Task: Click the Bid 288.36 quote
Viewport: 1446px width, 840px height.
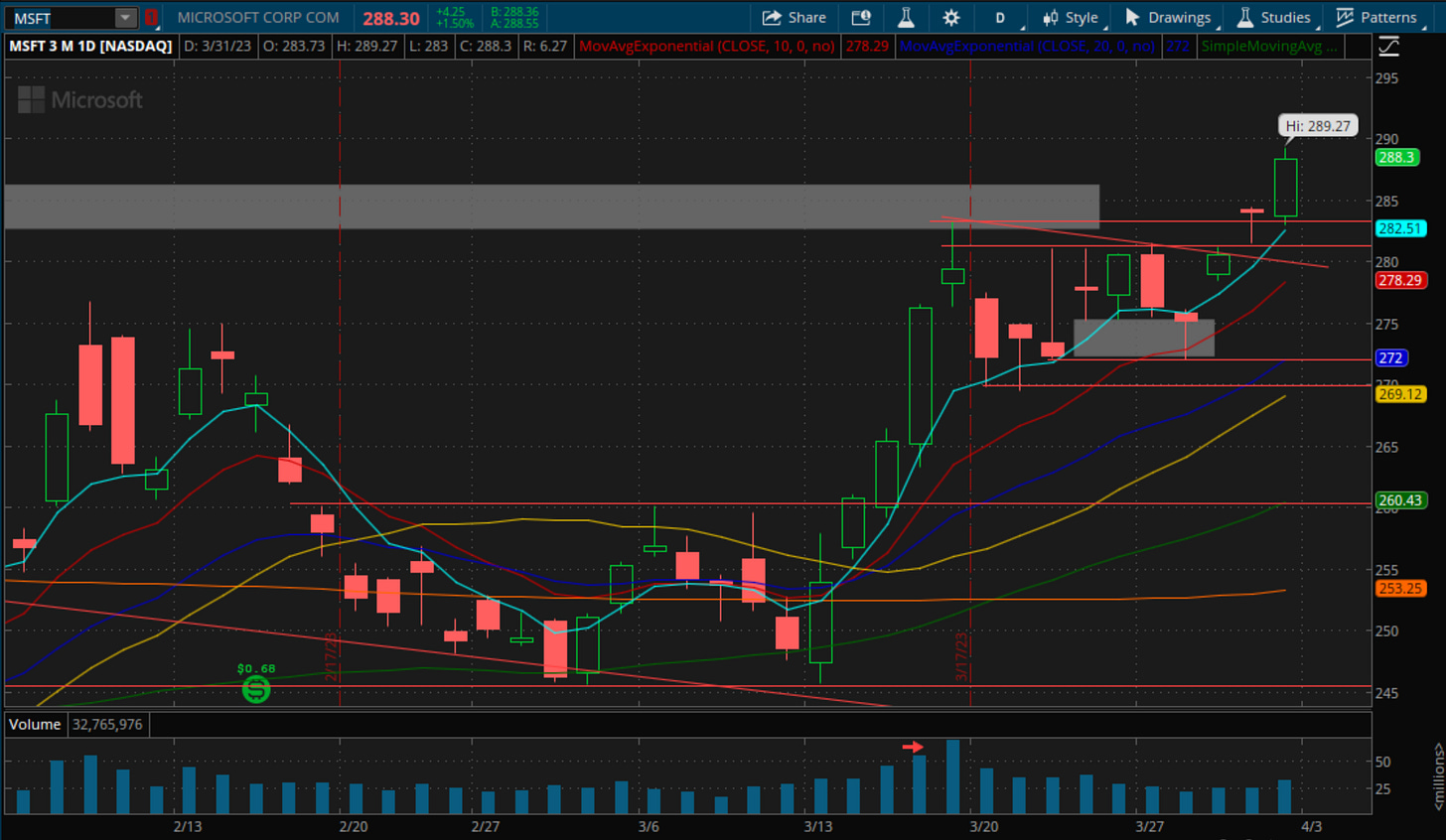Action: pos(514,12)
